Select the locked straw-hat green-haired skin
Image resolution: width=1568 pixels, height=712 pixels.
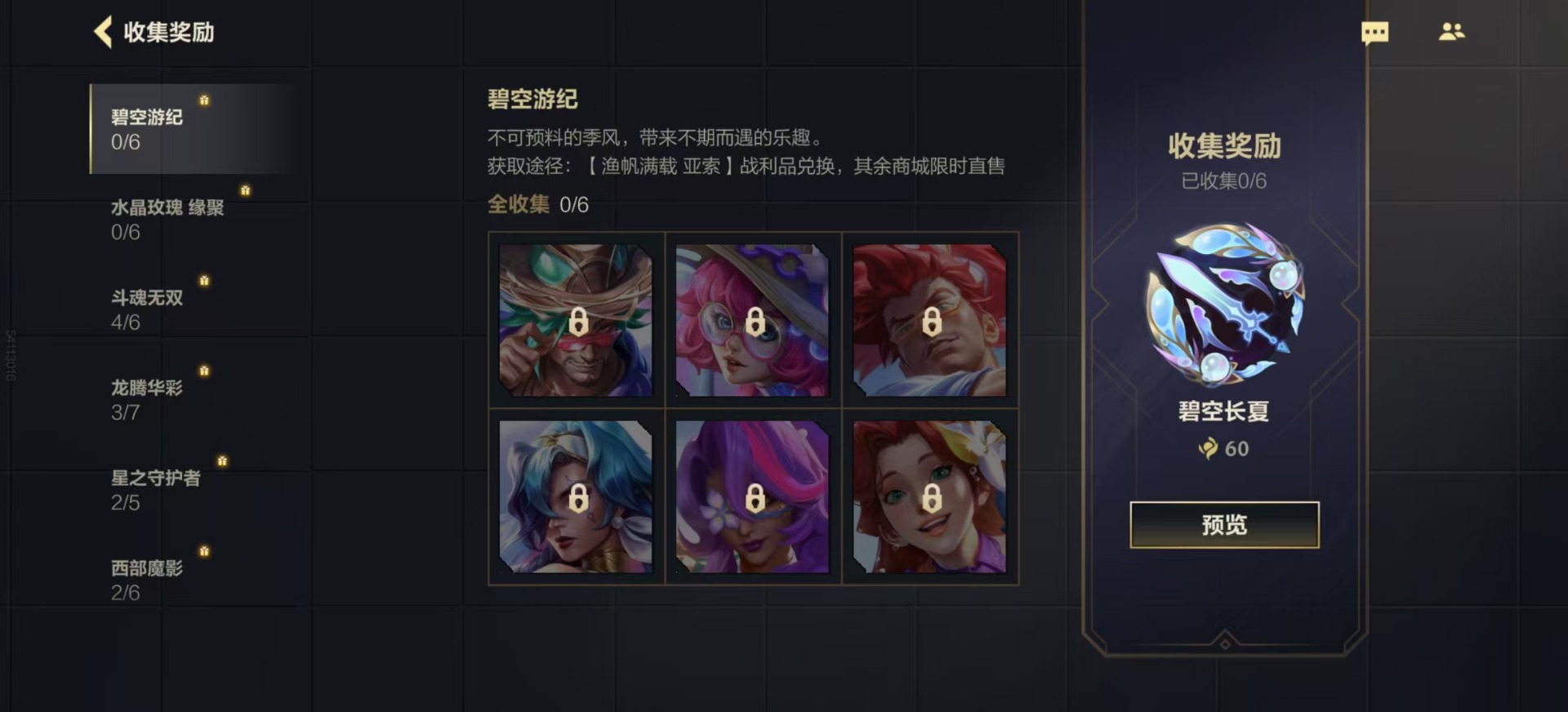tap(576, 320)
